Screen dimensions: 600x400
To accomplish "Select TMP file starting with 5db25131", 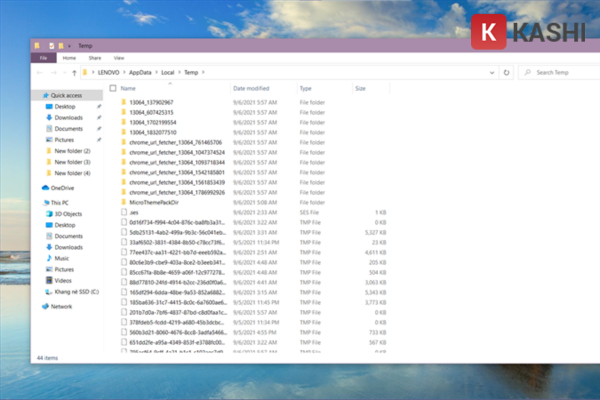I will (178, 232).
